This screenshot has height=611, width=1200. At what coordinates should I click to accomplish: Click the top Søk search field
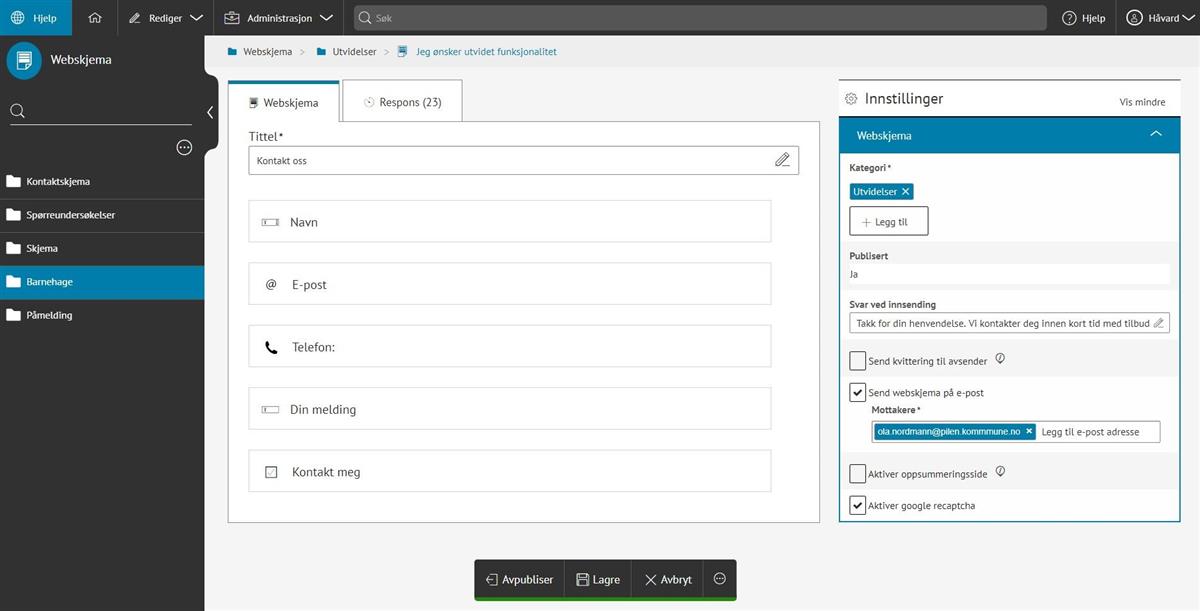tap(700, 18)
